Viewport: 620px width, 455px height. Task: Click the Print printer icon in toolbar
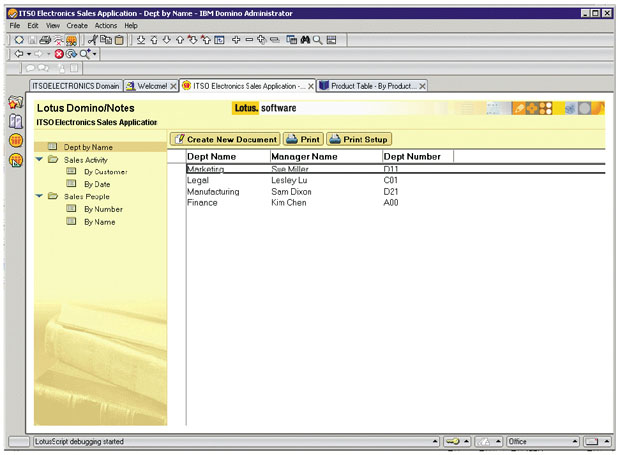pos(45,40)
